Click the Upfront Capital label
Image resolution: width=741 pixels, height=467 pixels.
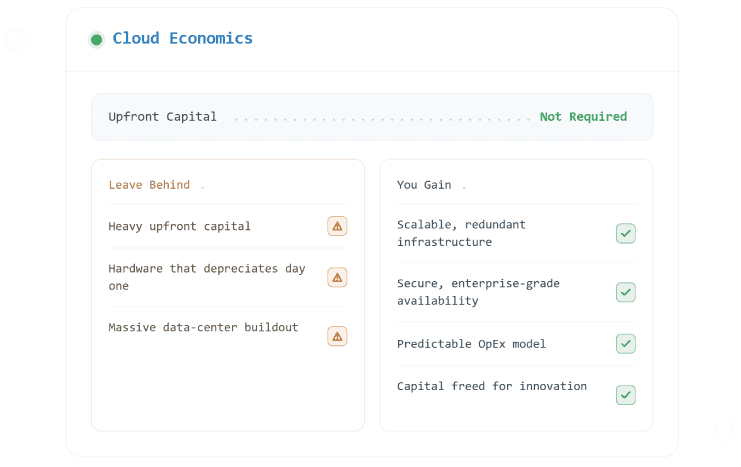click(x=163, y=117)
